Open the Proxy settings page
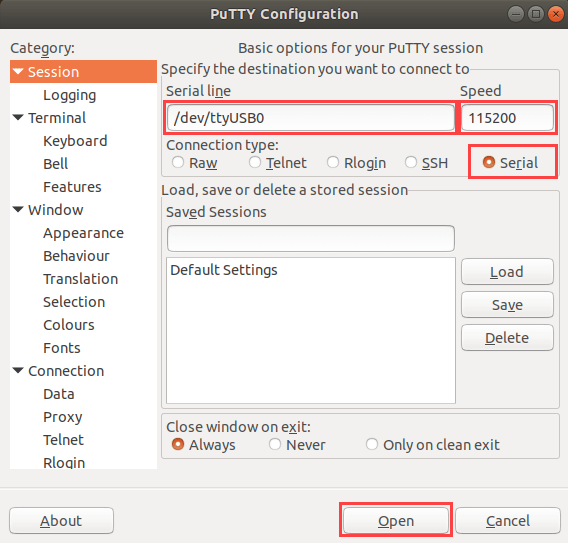This screenshot has width=568, height=543. point(63,417)
